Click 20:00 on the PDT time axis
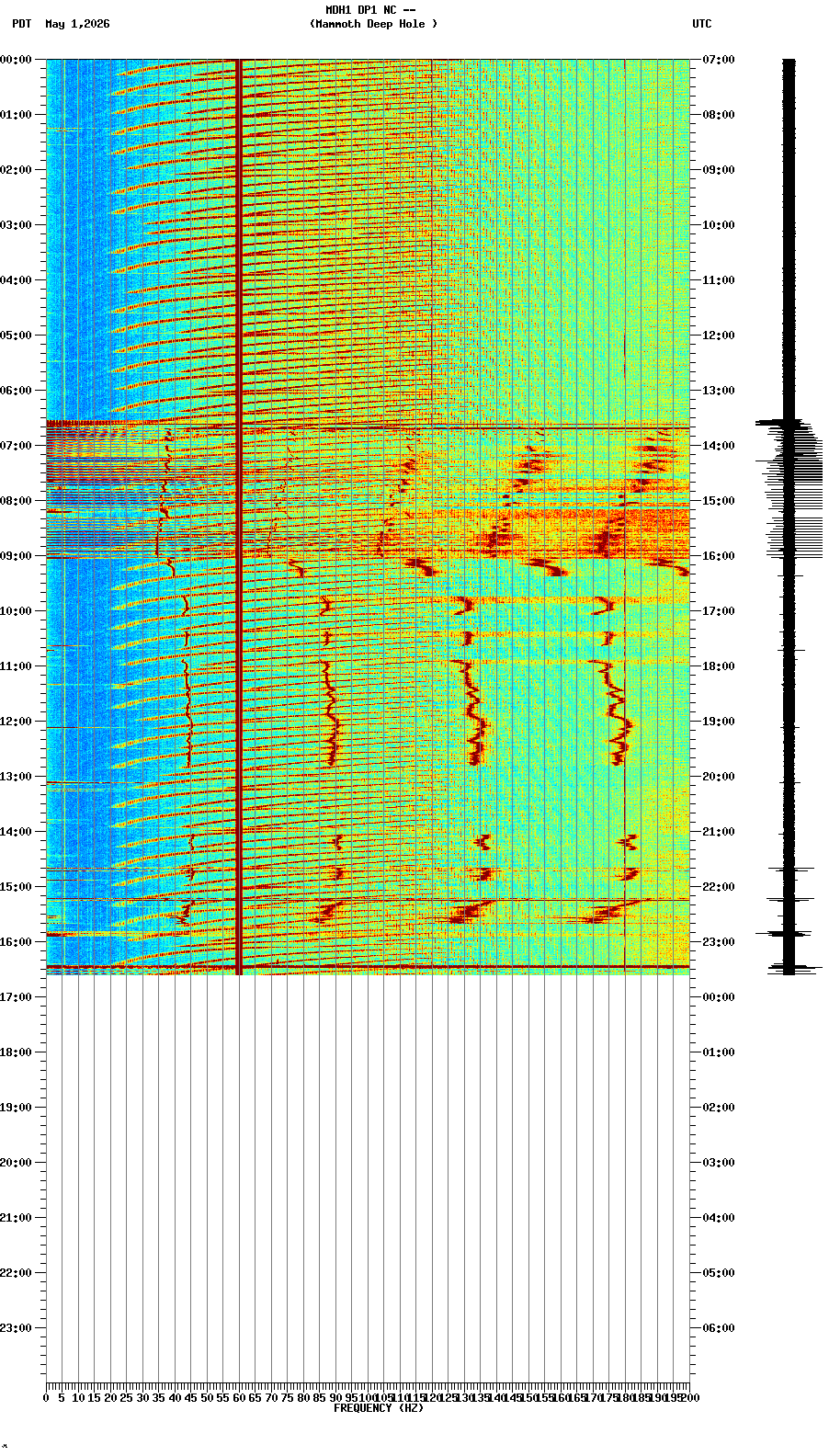 click(x=17, y=1163)
